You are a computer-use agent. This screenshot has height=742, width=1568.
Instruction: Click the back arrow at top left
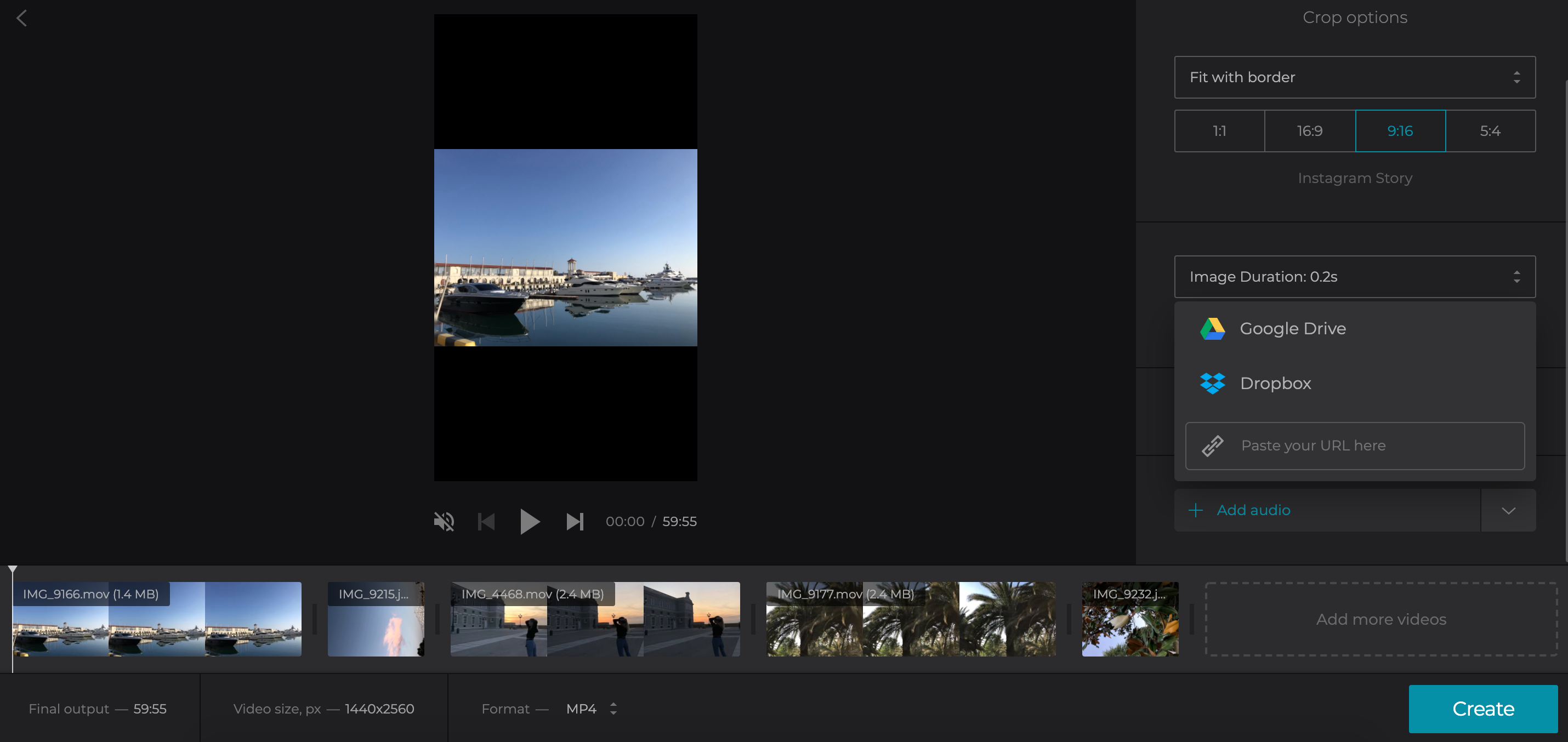point(22,18)
